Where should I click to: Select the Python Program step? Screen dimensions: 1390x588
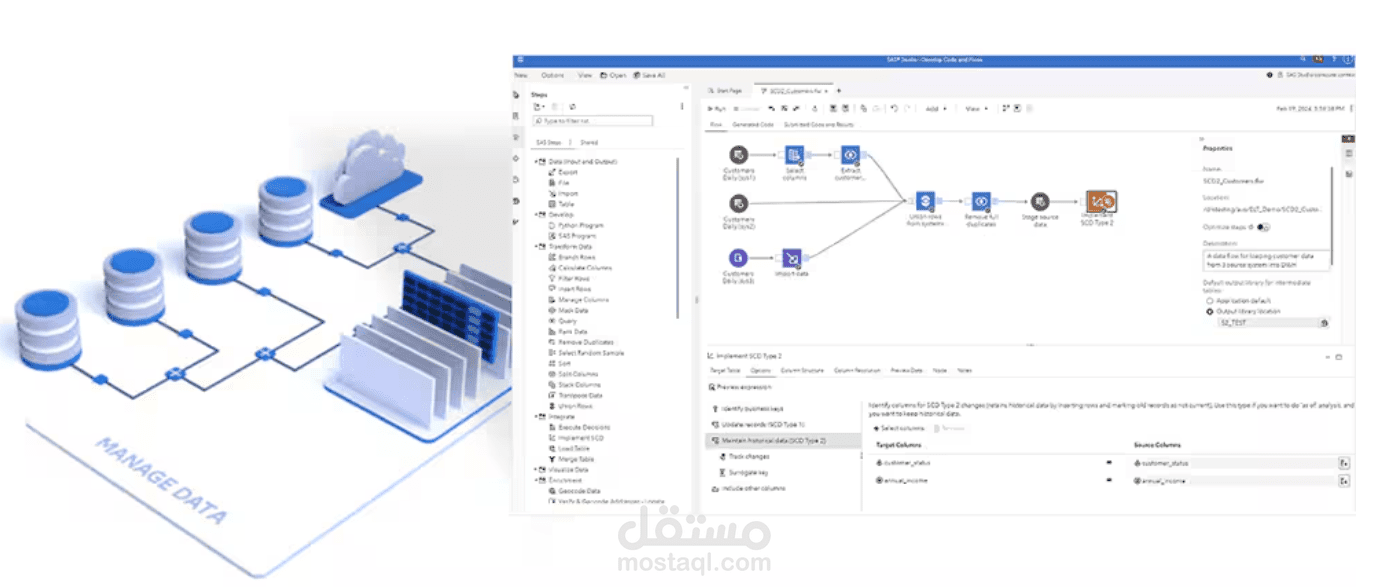point(575,225)
